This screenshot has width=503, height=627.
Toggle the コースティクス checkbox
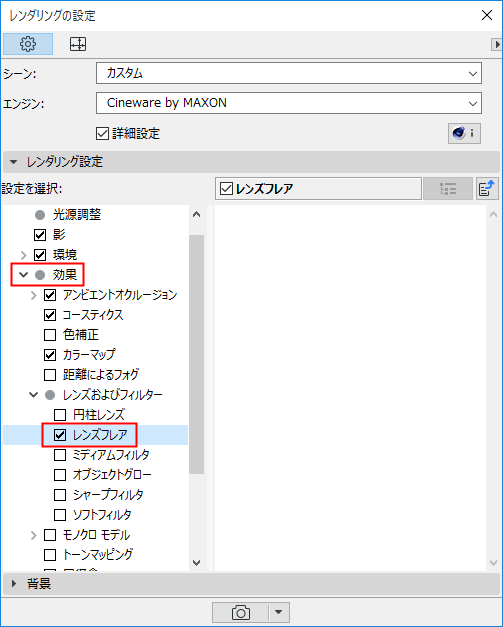50,315
